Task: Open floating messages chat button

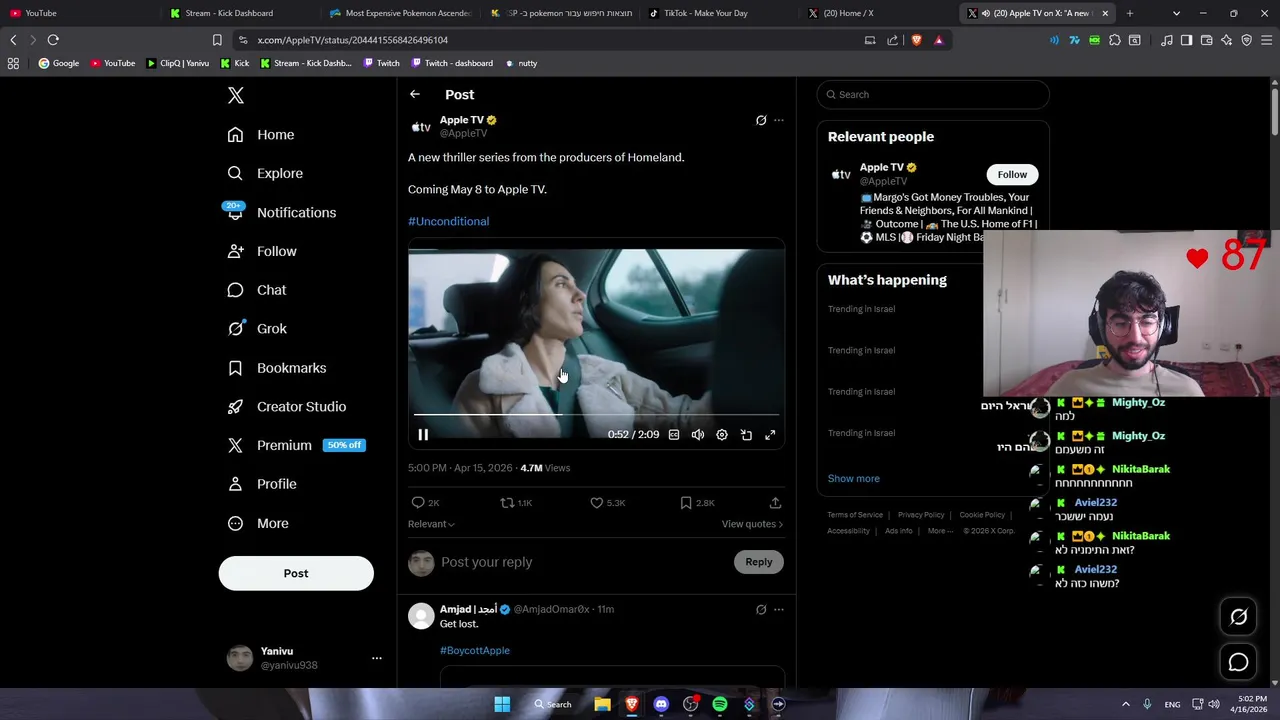Action: [1238, 662]
